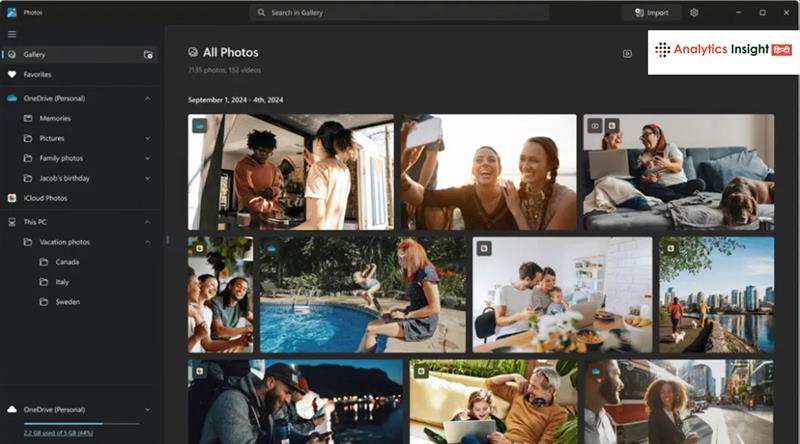This screenshot has width=800, height=444.
Task: Click the folder icon beside Sweden
Action: [x=44, y=302]
